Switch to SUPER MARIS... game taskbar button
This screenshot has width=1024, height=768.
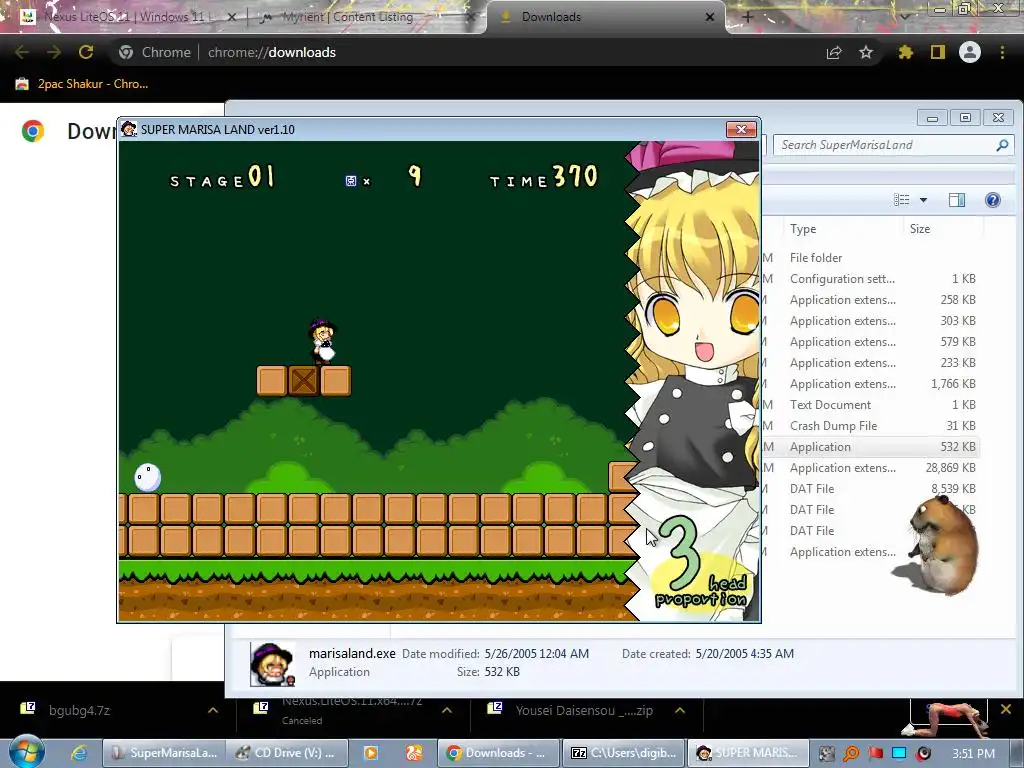(748, 753)
